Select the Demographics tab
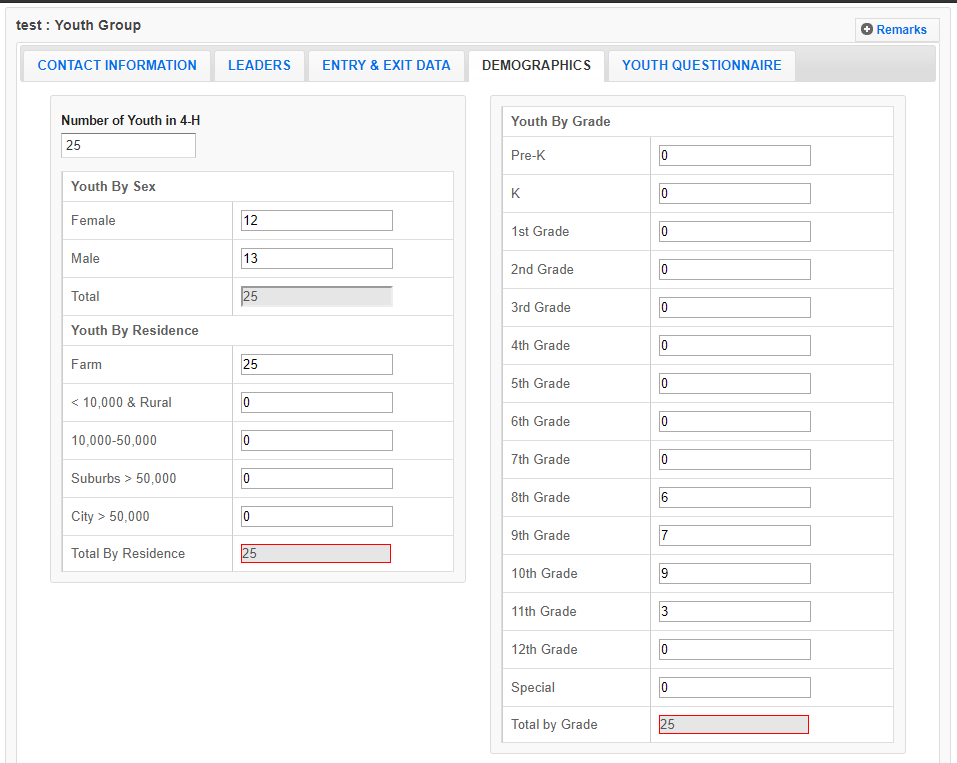This screenshot has width=957, height=763. (x=536, y=66)
